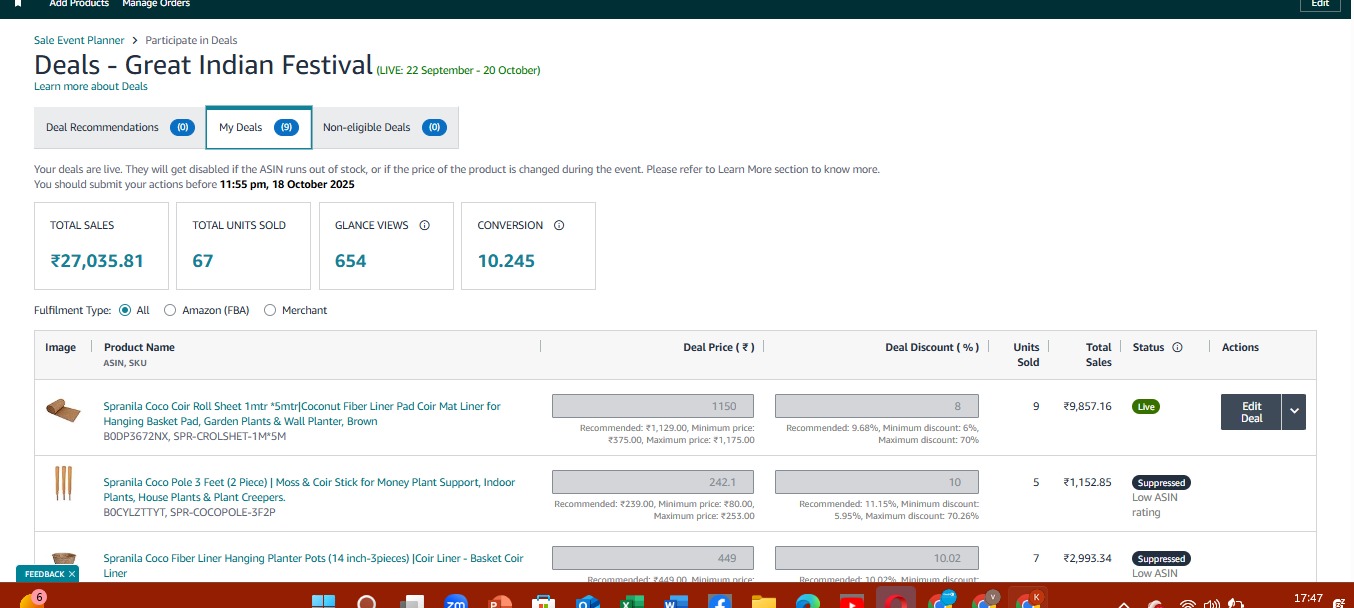Select the All fulfilment type radio
The height and width of the screenshot is (608, 1354).
pyautogui.click(x=125, y=311)
